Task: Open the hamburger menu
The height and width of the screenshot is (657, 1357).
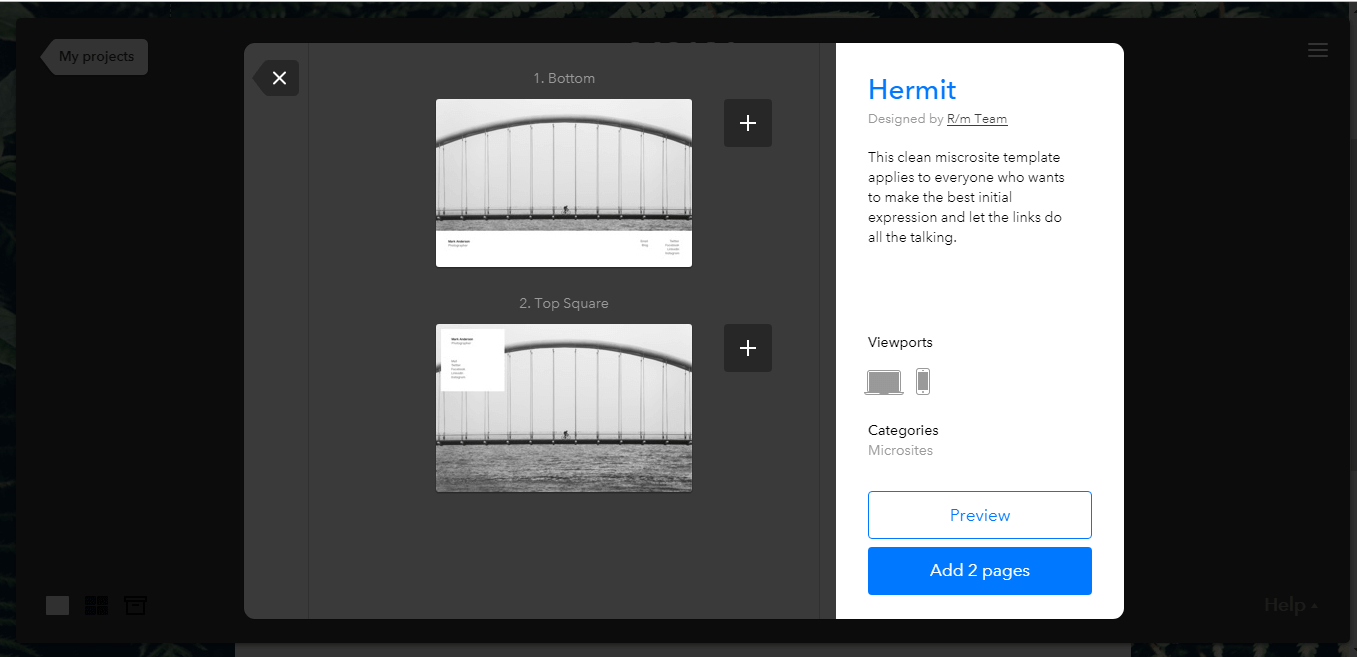Action: 1318,50
